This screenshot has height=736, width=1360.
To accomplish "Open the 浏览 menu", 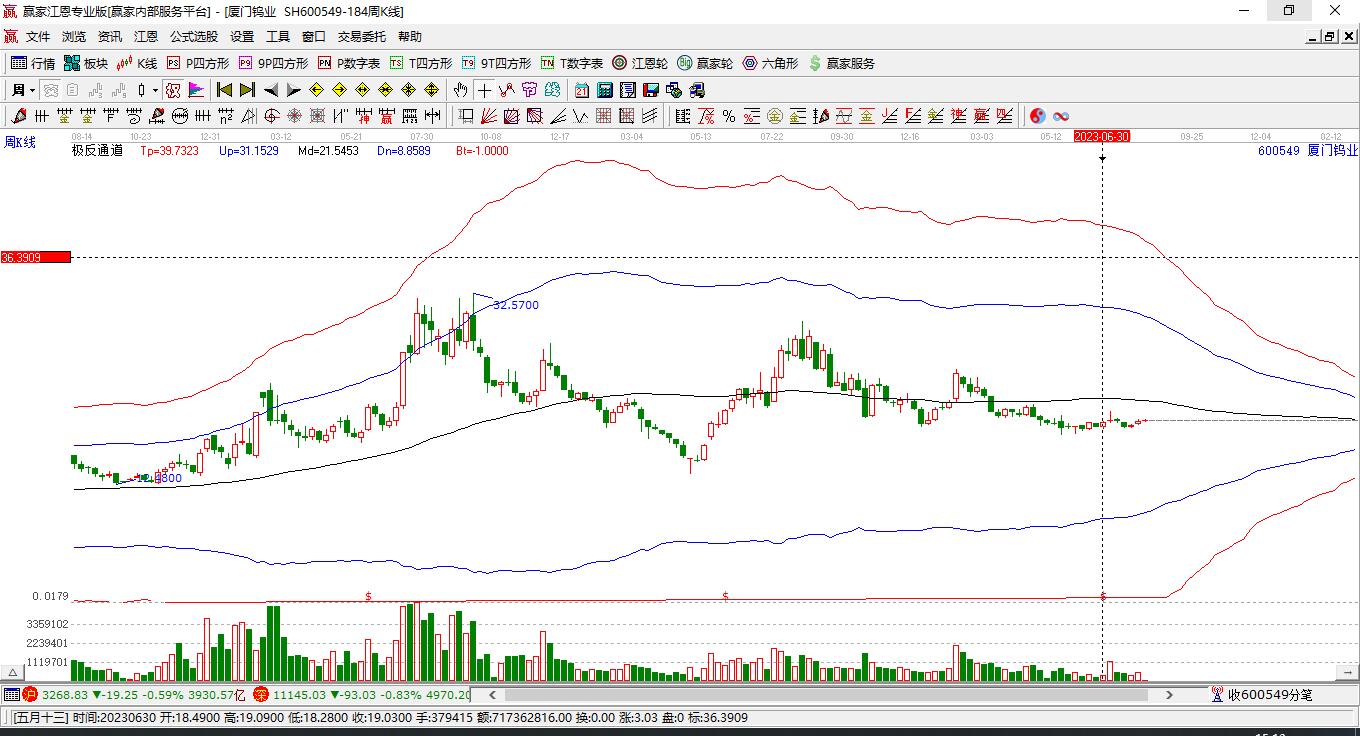I will pyautogui.click(x=74, y=37).
